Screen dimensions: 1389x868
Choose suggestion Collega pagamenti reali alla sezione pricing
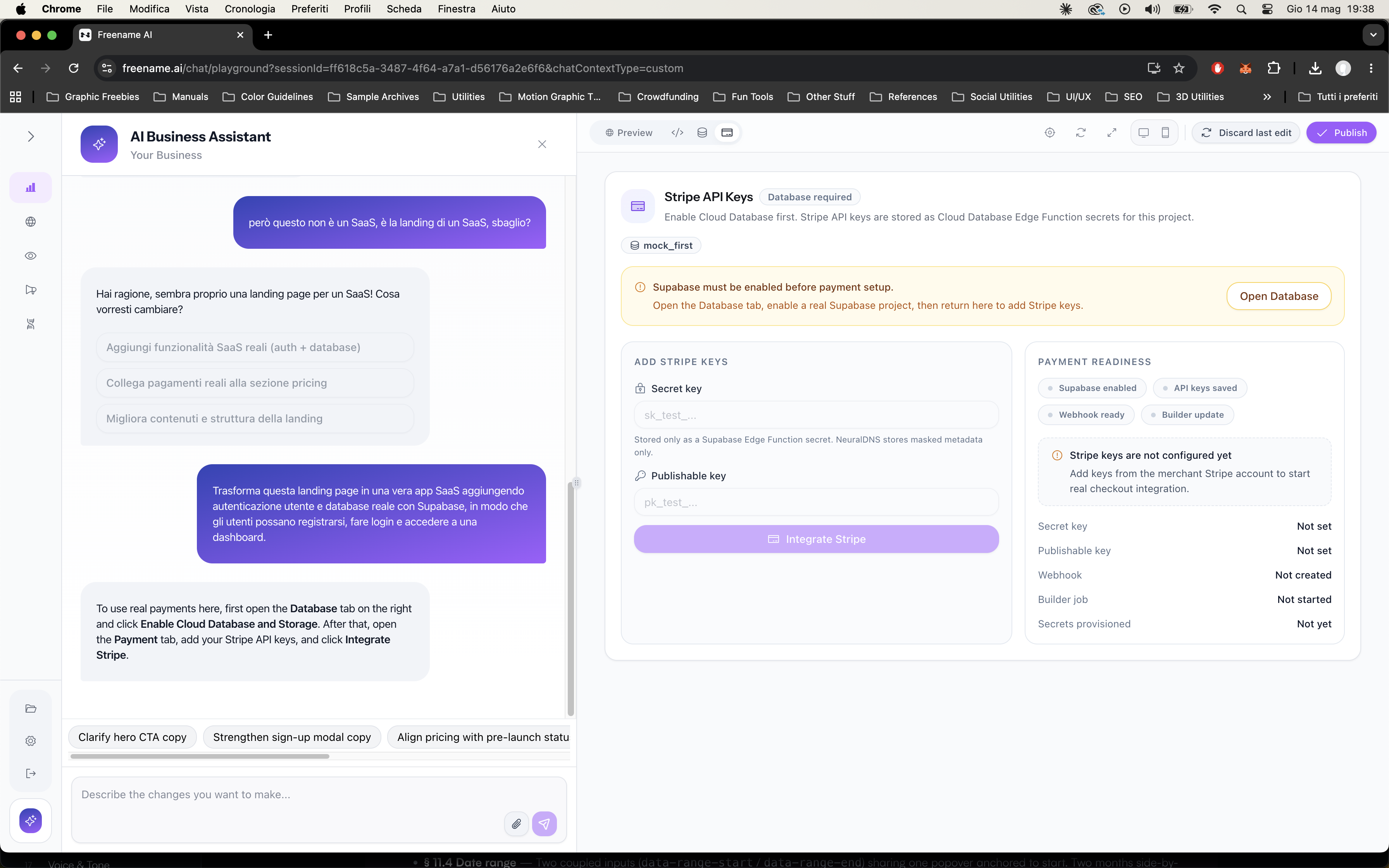point(255,383)
